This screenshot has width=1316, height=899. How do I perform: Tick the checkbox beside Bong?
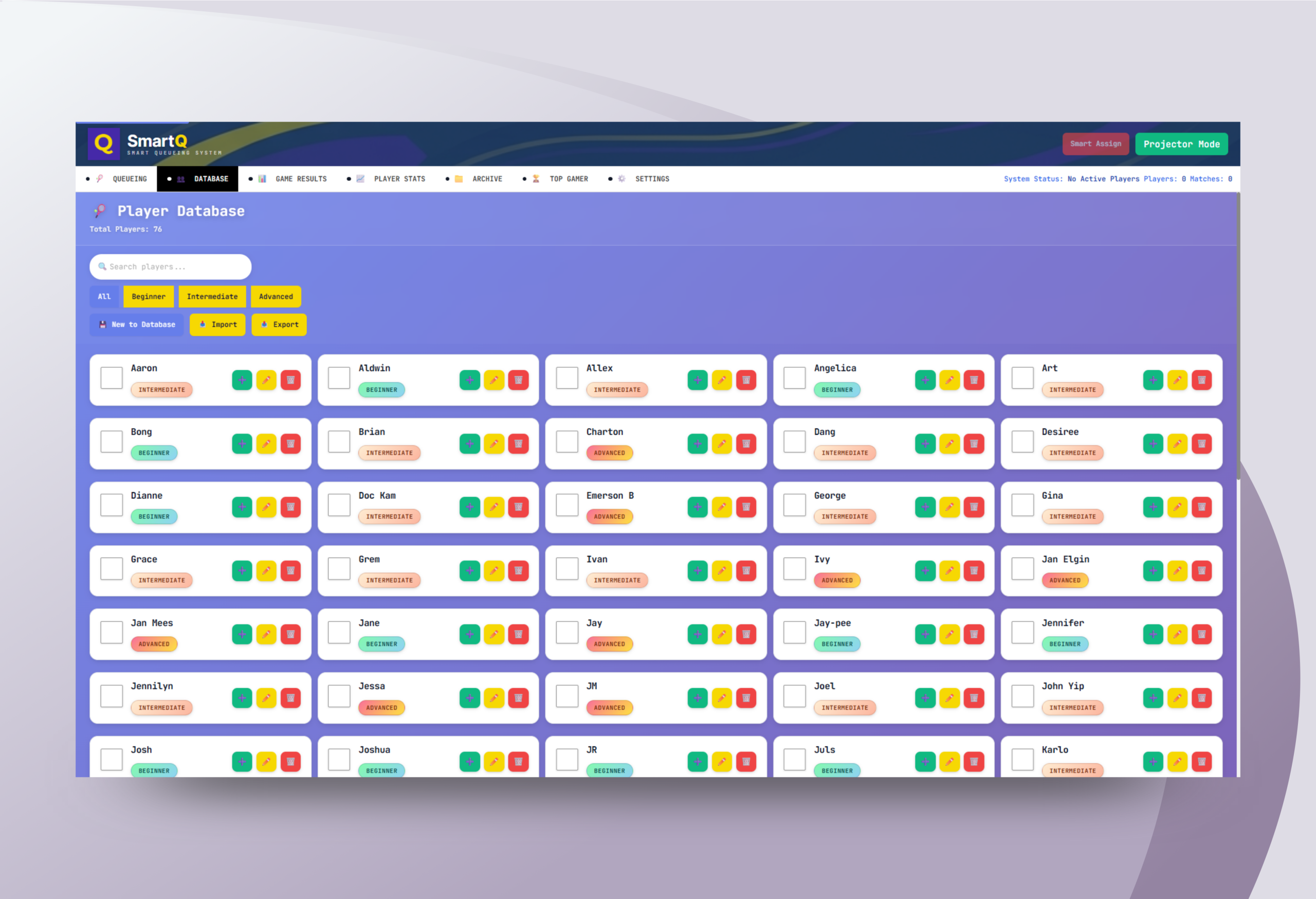(x=112, y=442)
